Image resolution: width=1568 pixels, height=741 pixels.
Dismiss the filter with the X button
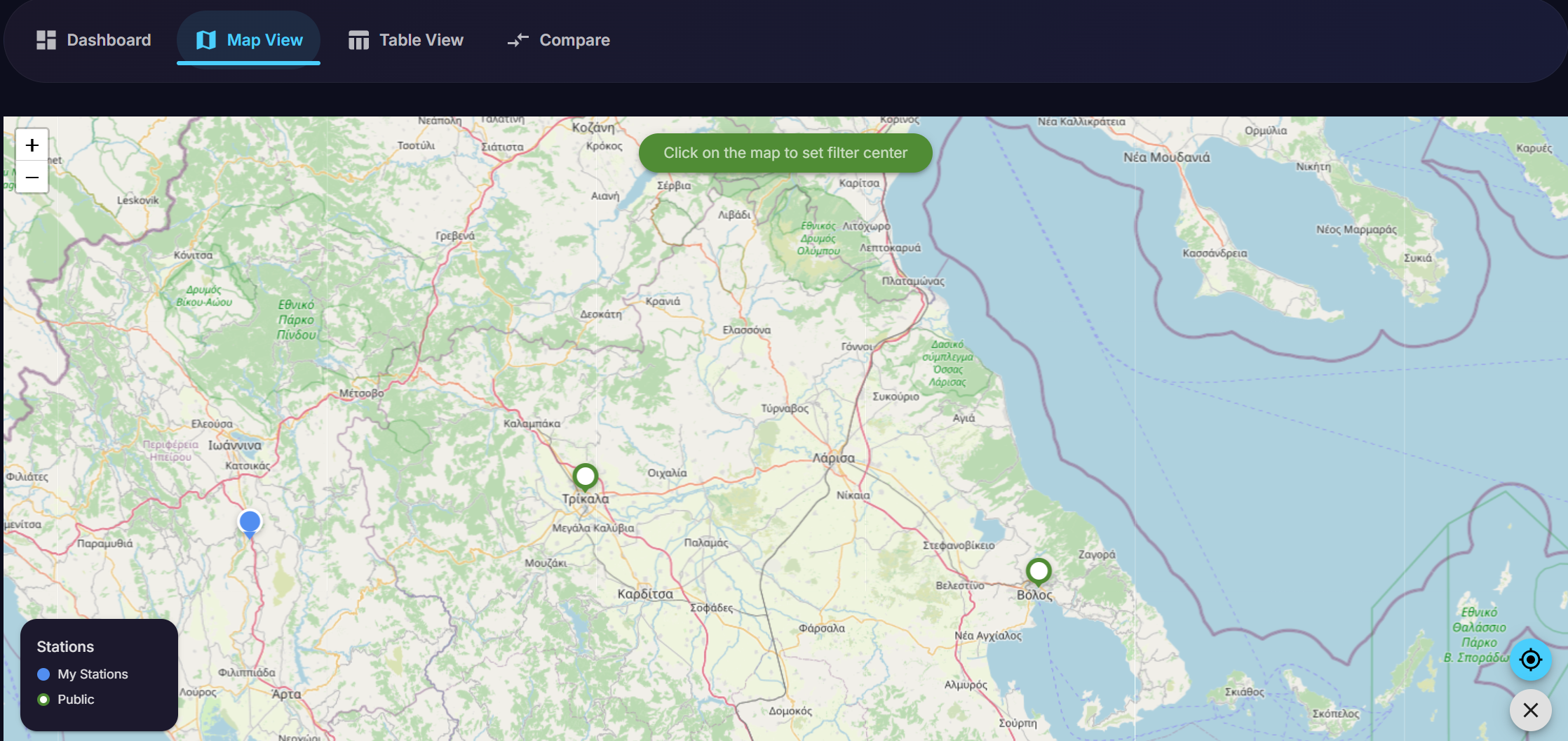[1530, 710]
